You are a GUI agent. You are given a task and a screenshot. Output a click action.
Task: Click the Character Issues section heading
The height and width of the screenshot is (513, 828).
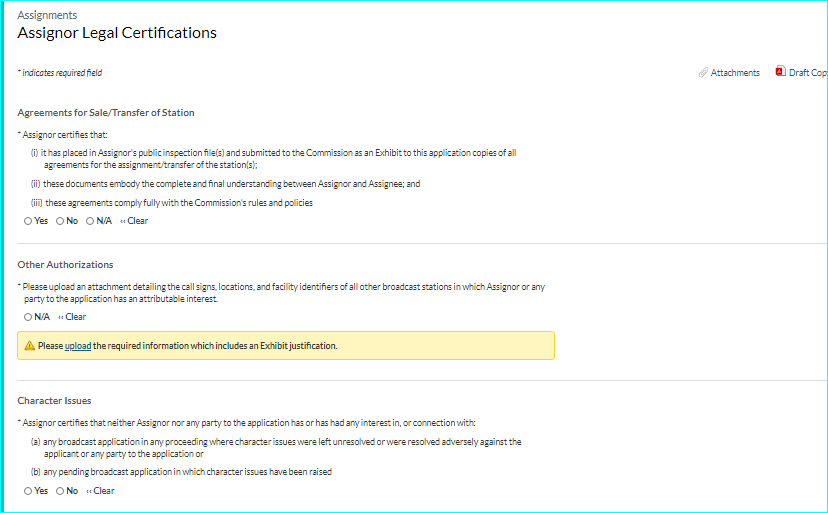click(54, 401)
